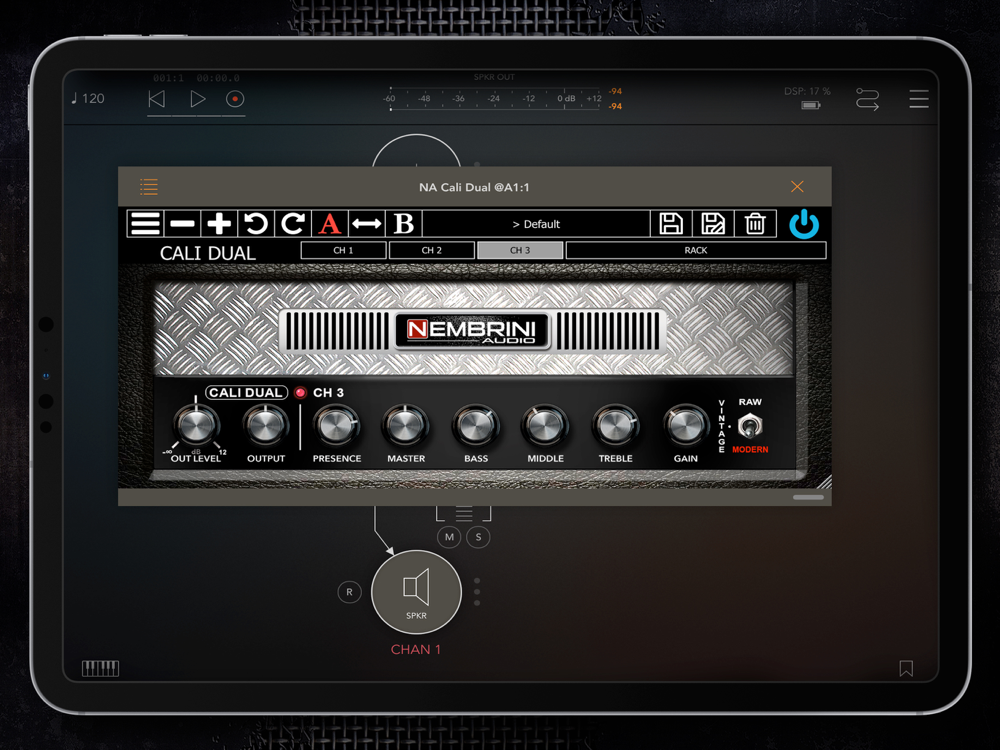Toggle the R record-arm button
1000x750 pixels.
coord(349,592)
